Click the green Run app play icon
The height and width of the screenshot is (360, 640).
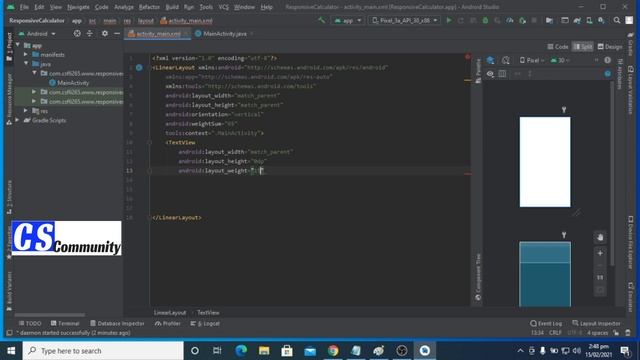click(449, 20)
